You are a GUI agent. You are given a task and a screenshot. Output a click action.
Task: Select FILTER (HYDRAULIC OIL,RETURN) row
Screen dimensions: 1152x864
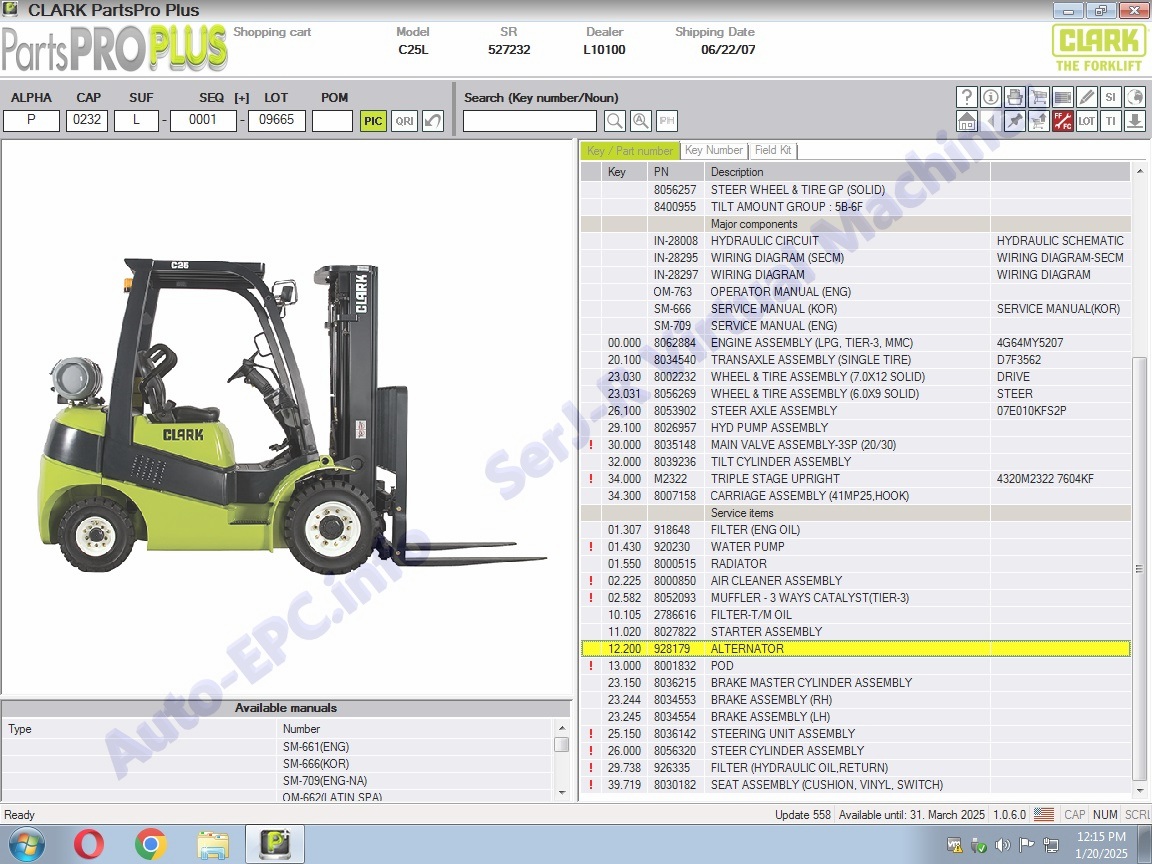pos(855,768)
